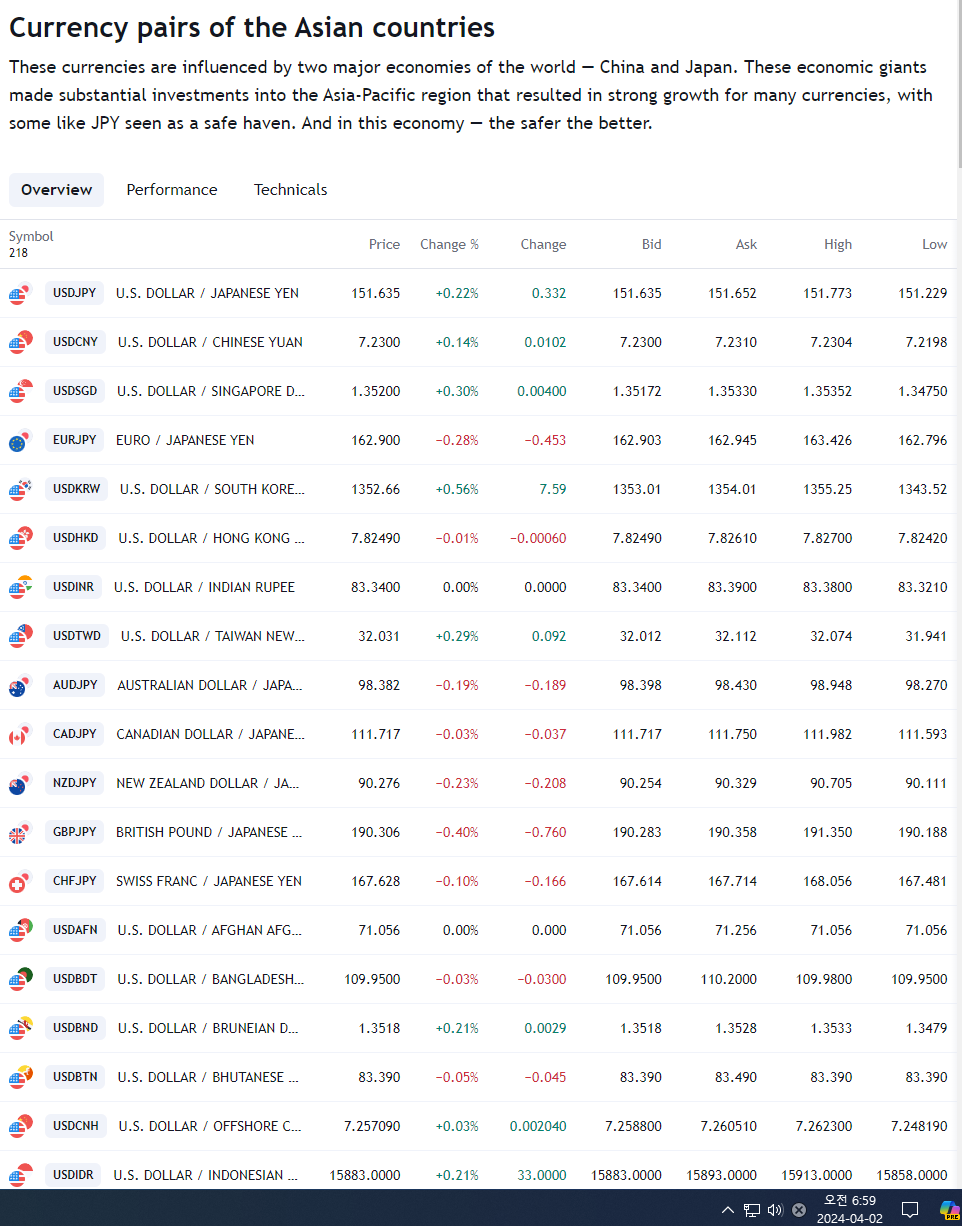Open the USDHKD ticker link
Image resolution: width=962 pixels, height=1226 pixels.
75,538
